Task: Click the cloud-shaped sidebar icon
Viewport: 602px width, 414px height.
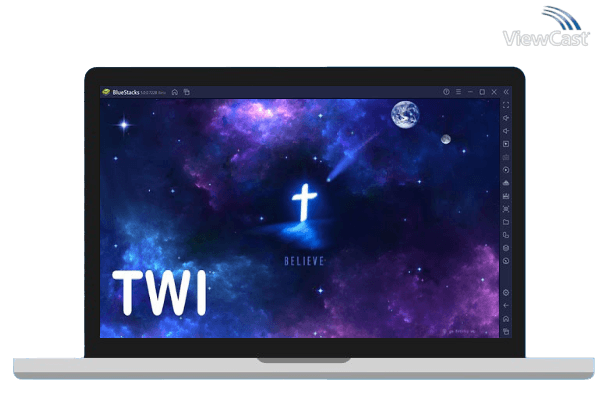Action: tap(506, 183)
